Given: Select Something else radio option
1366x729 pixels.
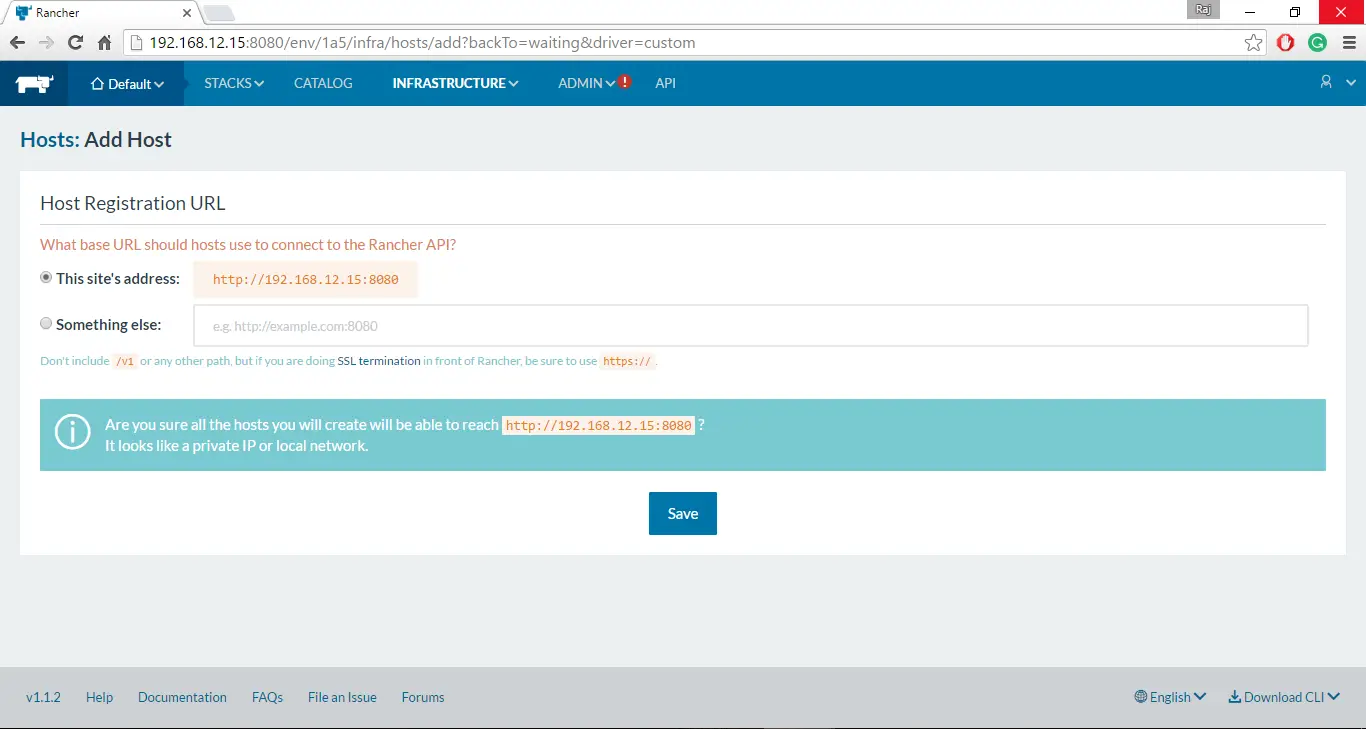Looking at the screenshot, I should 46,324.
